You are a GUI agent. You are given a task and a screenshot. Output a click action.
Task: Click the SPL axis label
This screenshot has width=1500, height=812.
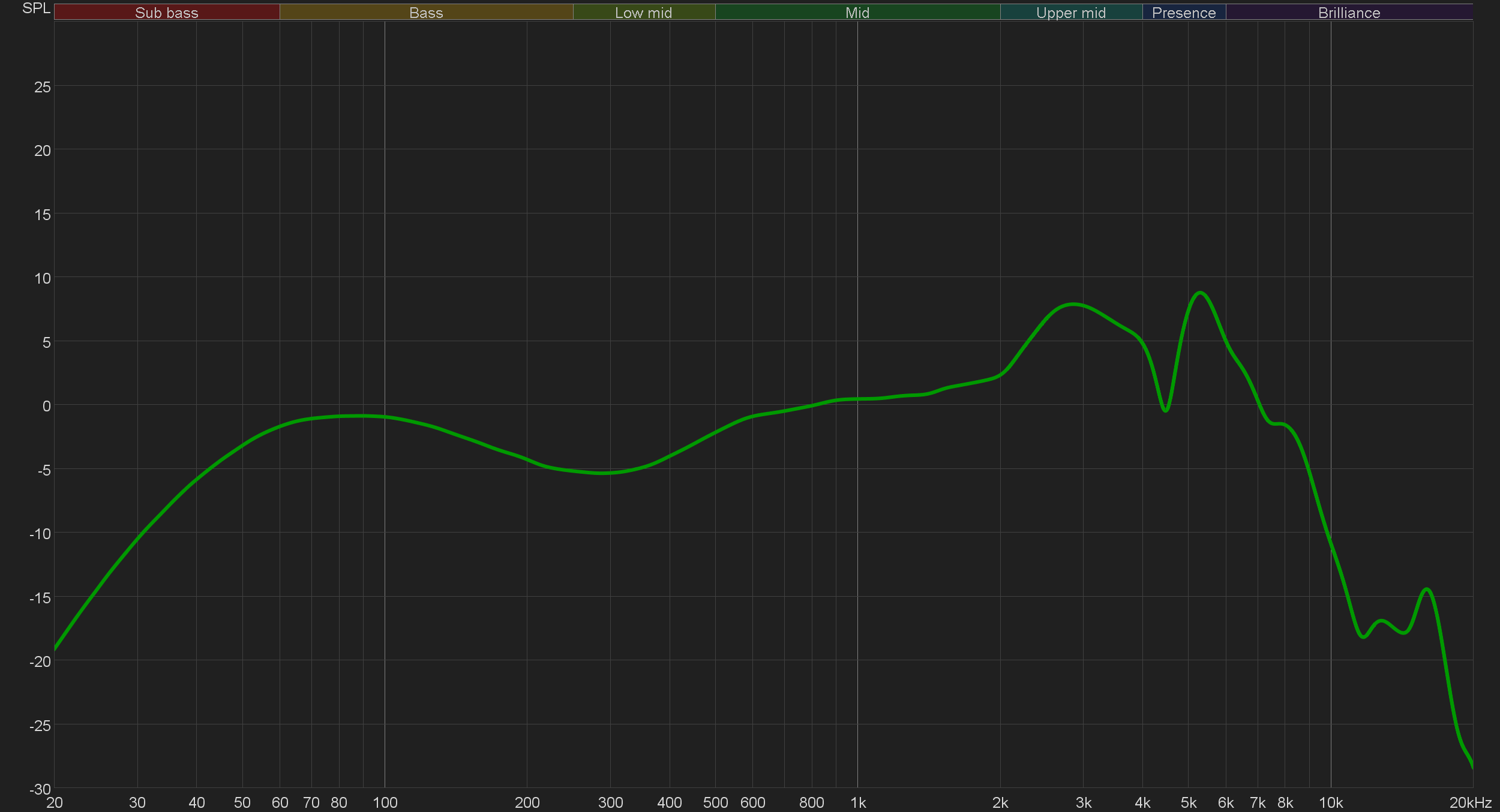[36, 8]
